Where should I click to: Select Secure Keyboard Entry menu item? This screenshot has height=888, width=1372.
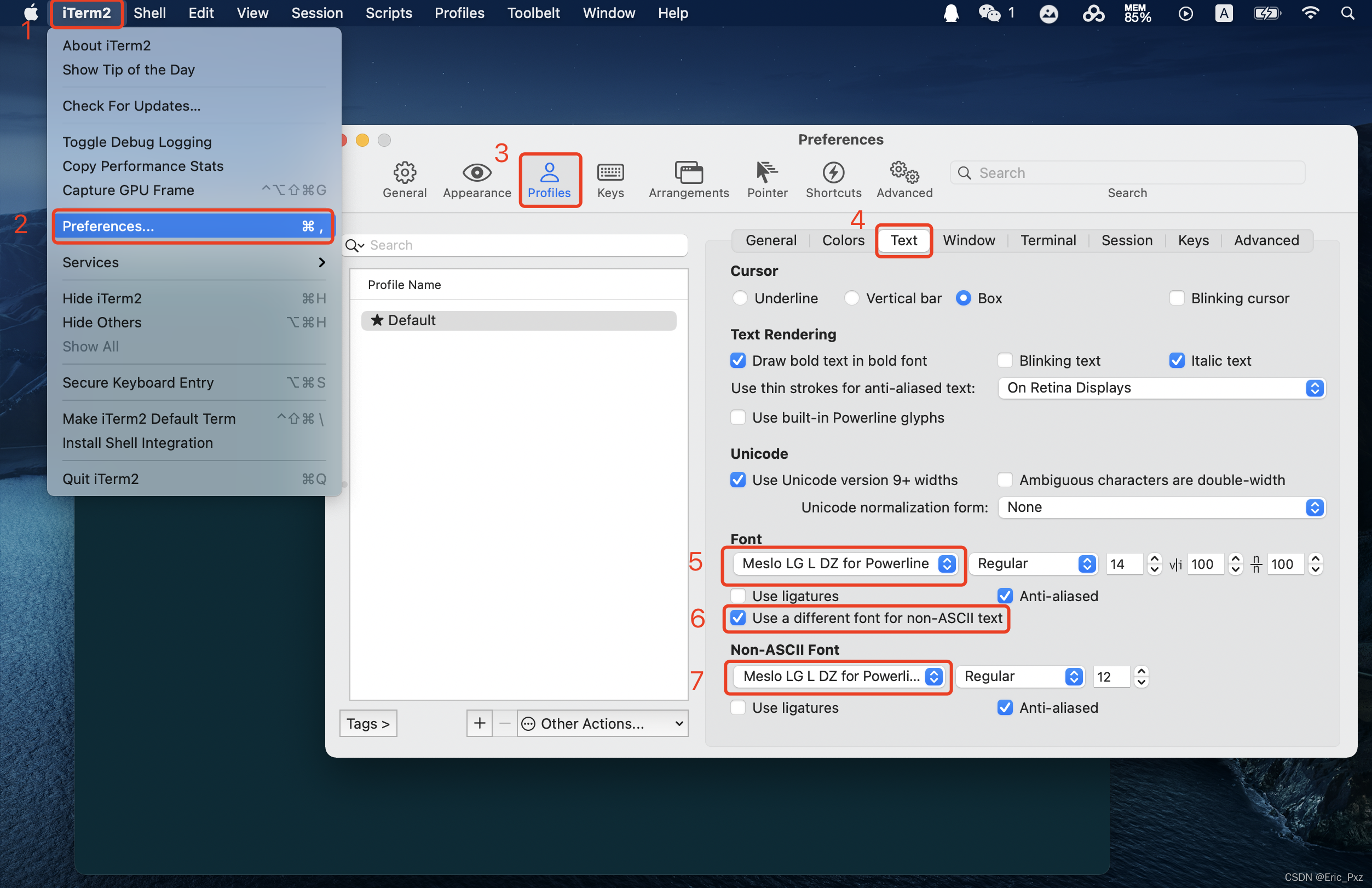pyautogui.click(x=194, y=382)
